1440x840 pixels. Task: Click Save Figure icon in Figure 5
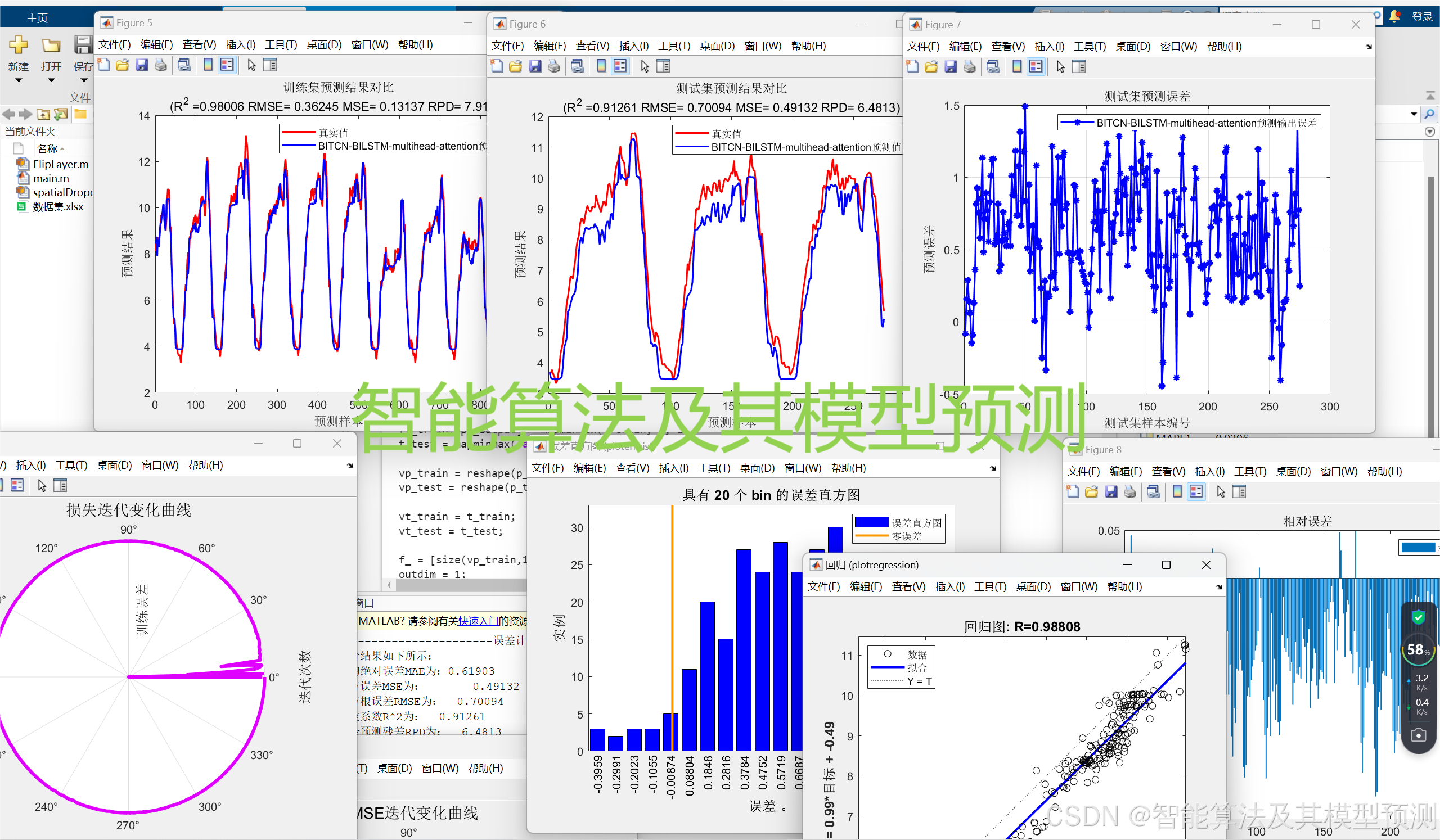click(142, 65)
